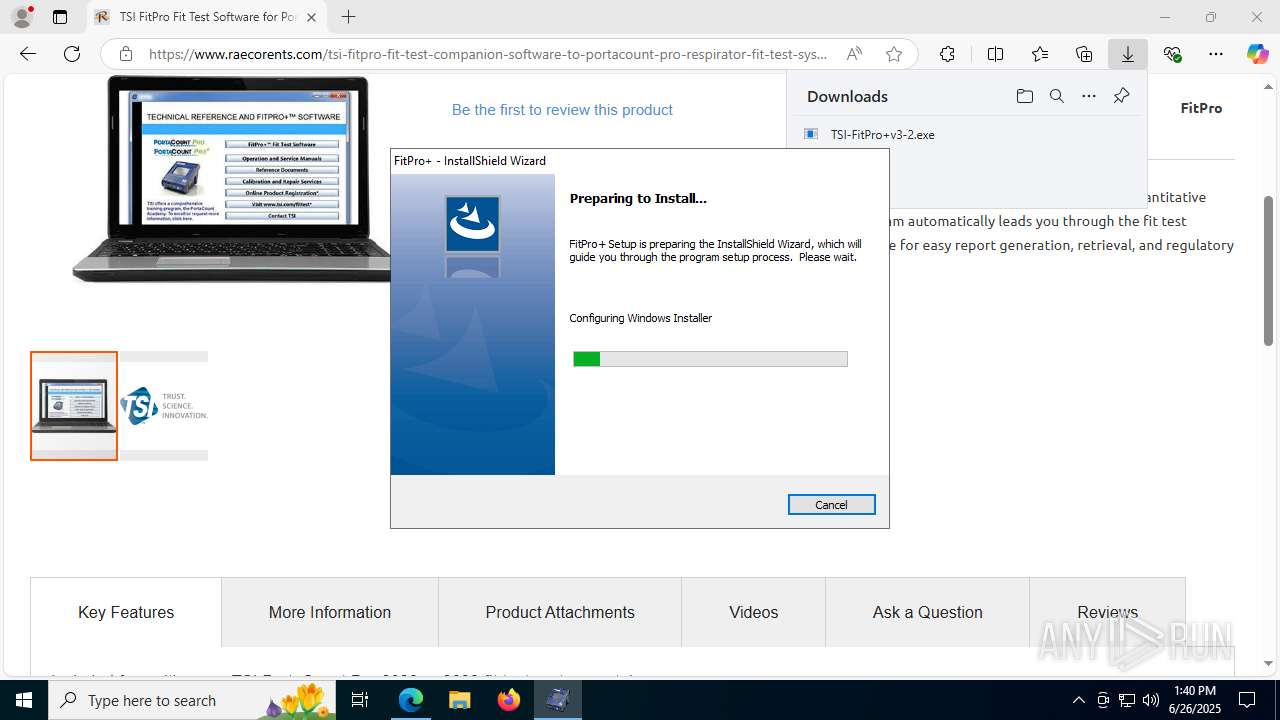1280x720 pixels.
Task: Open TSI-FitPro+v3-2.exe download entry
Action: point(882,134)
